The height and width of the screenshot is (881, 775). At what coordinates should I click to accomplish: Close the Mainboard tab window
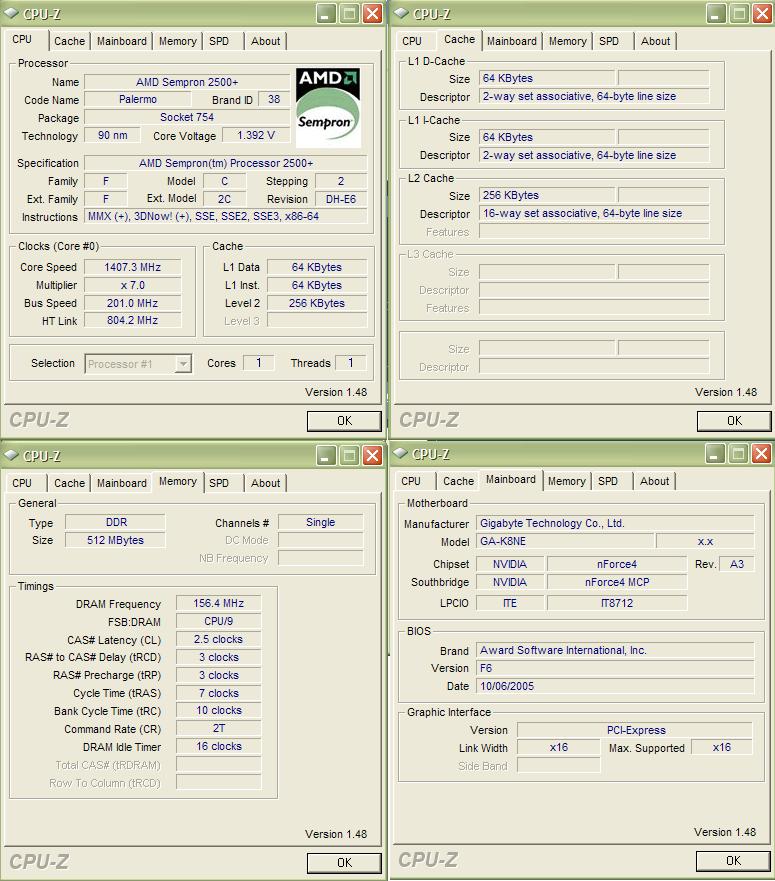[761, 453]
